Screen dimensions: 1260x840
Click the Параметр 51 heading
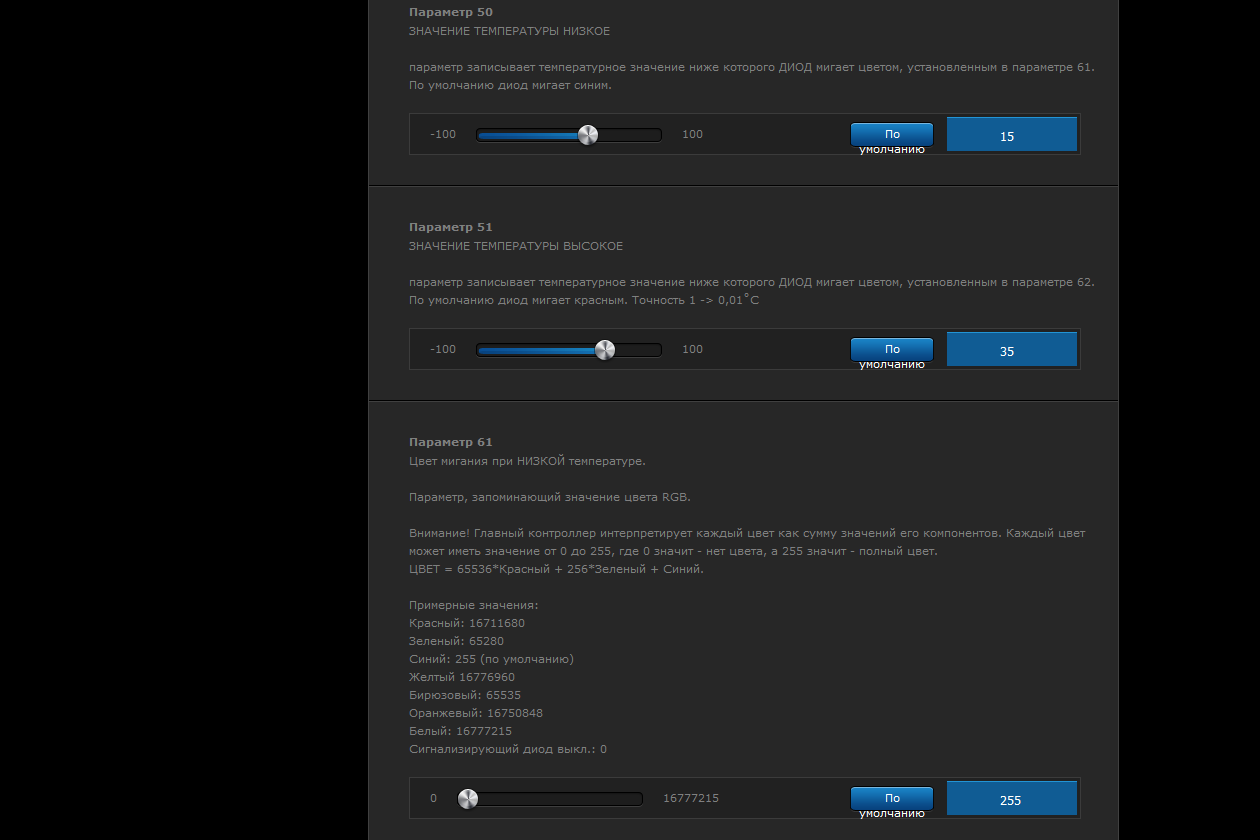[451, 227]
